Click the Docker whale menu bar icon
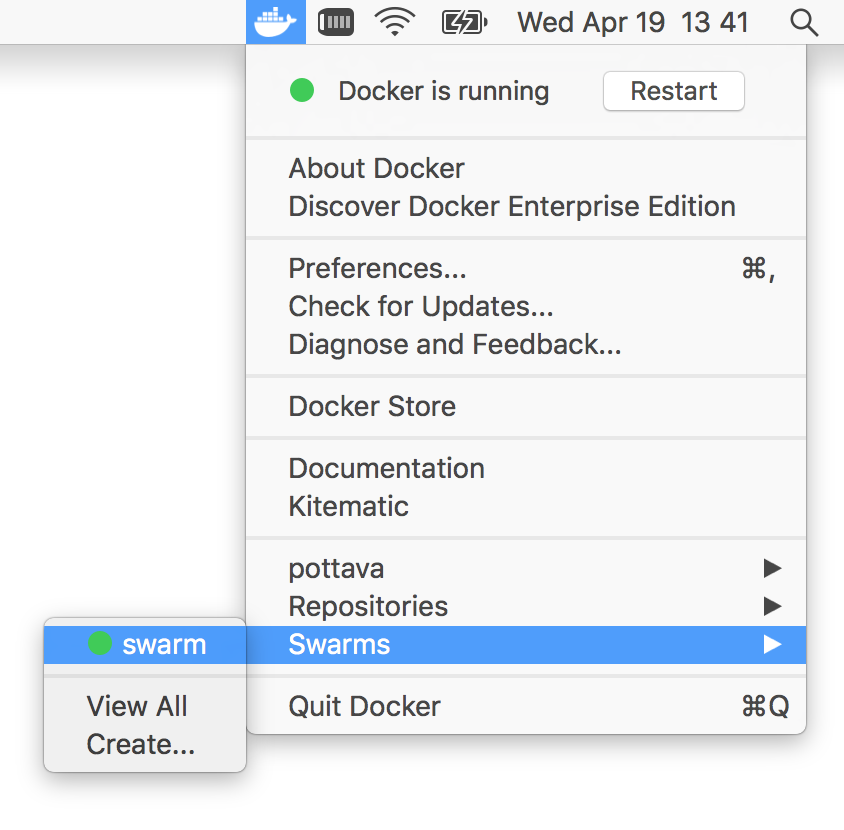The height and width of the screenshot is (830, 844). click(x=276, y=22)
